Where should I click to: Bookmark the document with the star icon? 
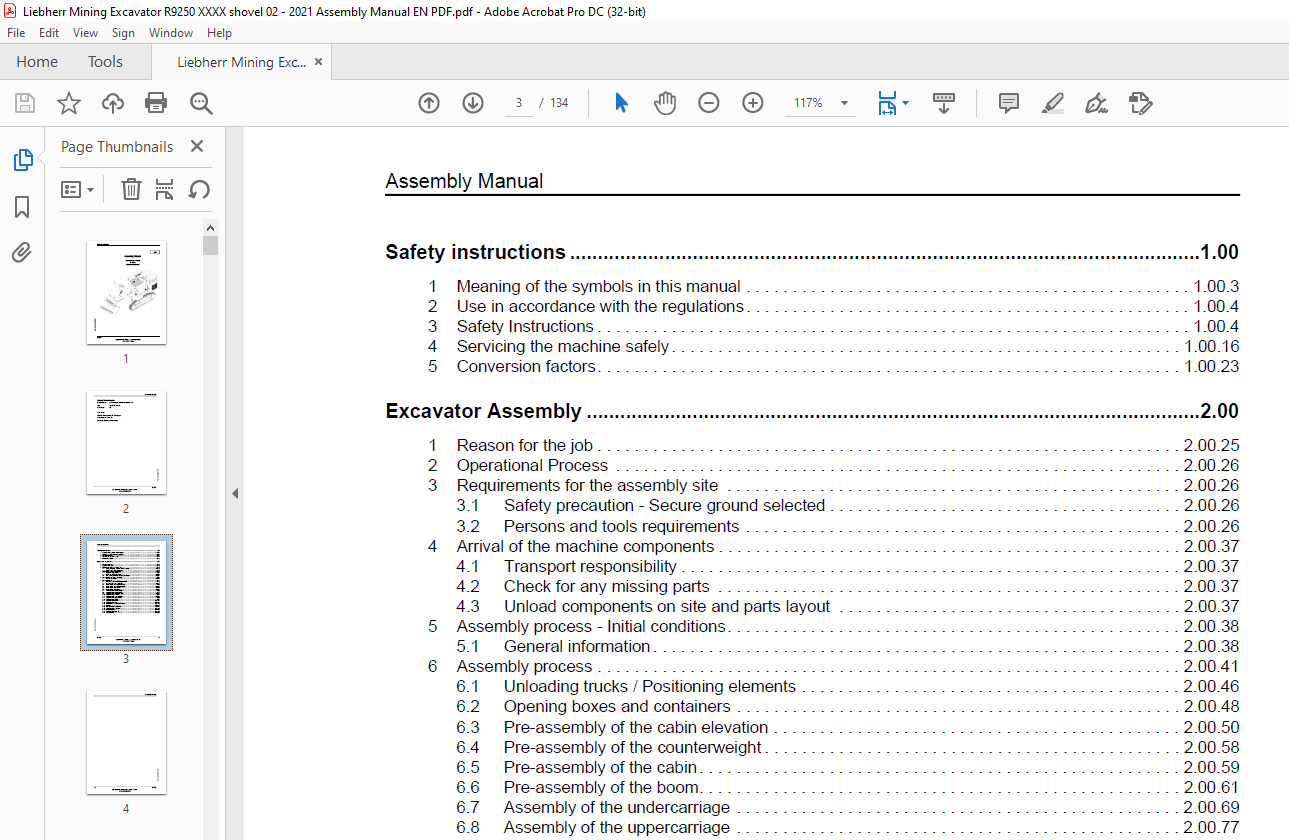point(68,103)
